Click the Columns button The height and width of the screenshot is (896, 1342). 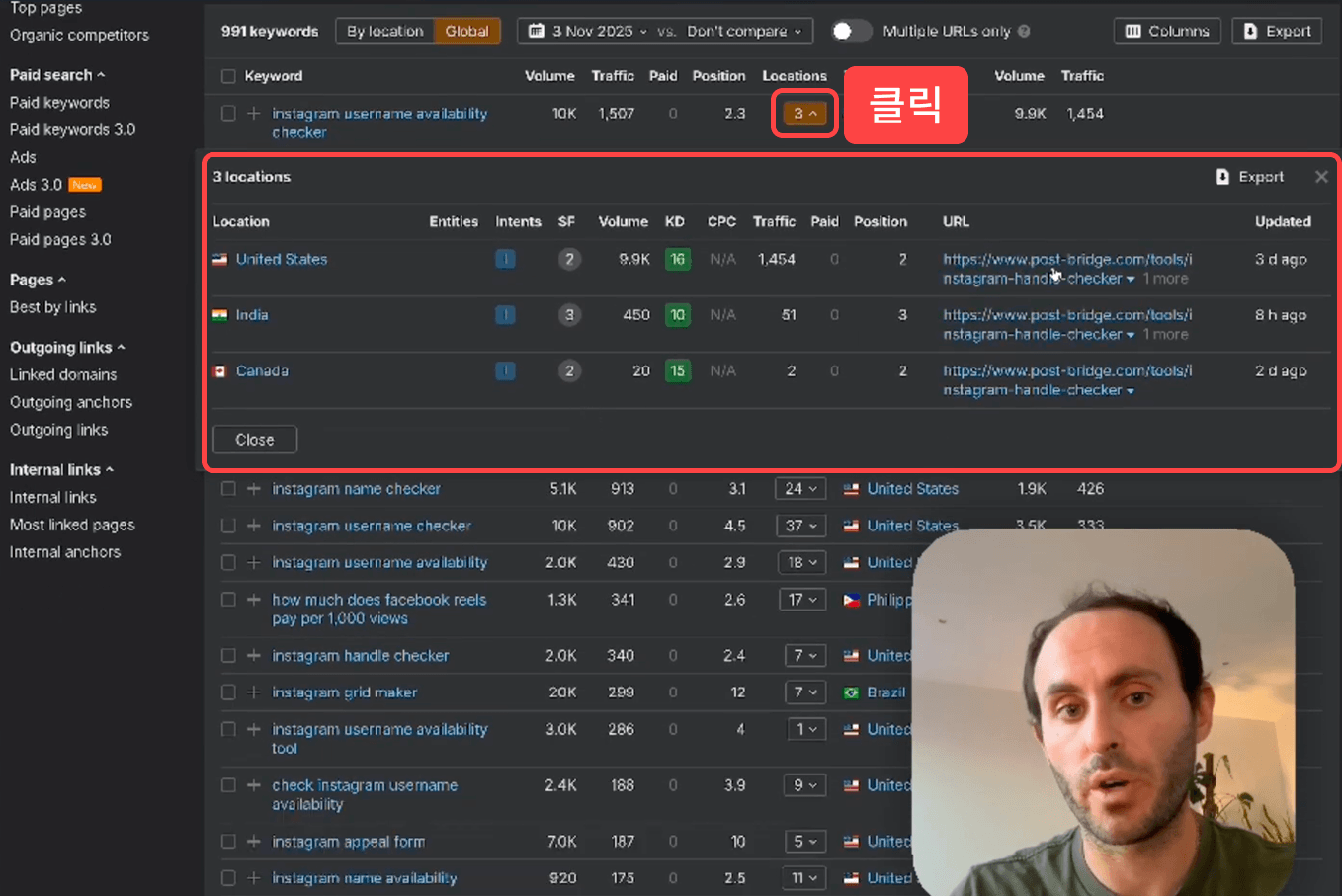click(x=1167, y=32)
